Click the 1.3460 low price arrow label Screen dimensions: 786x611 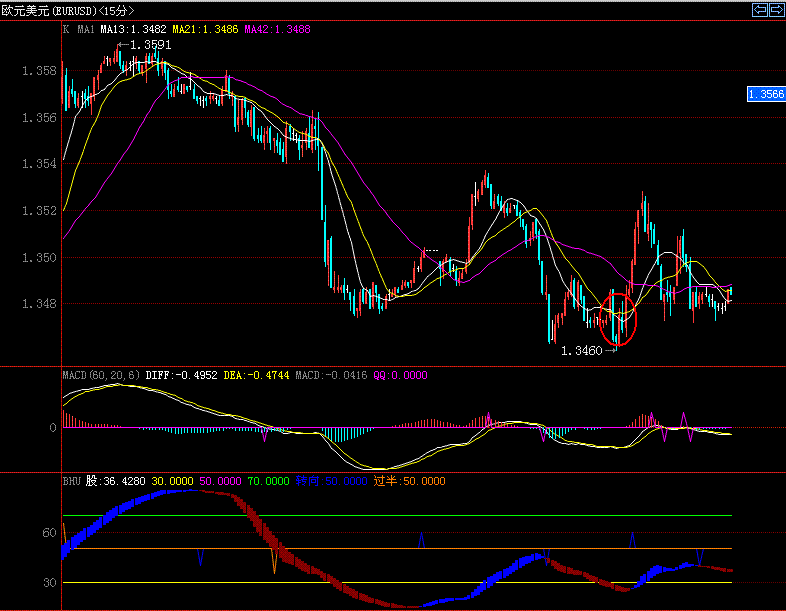(590, 351)
